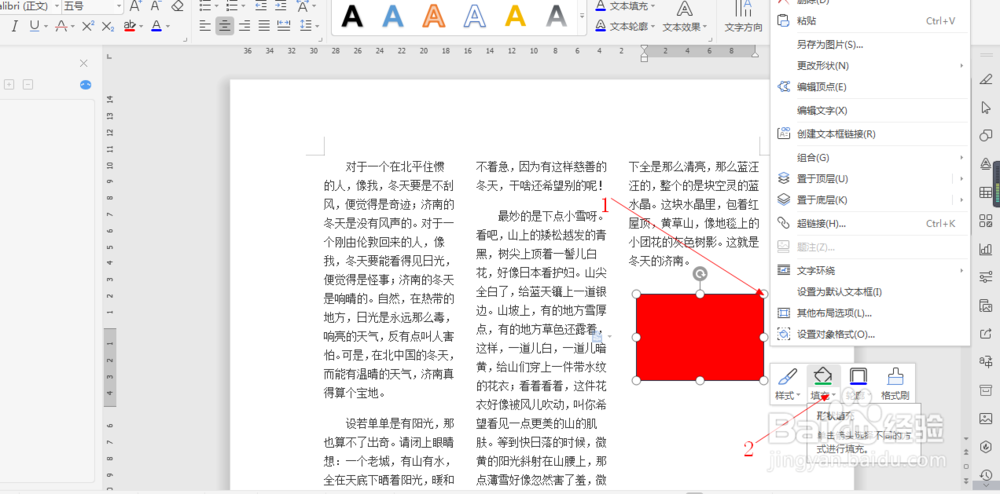Decrease the font size
This screenshot has width=1000, height=494.
(x=156, y=6)
